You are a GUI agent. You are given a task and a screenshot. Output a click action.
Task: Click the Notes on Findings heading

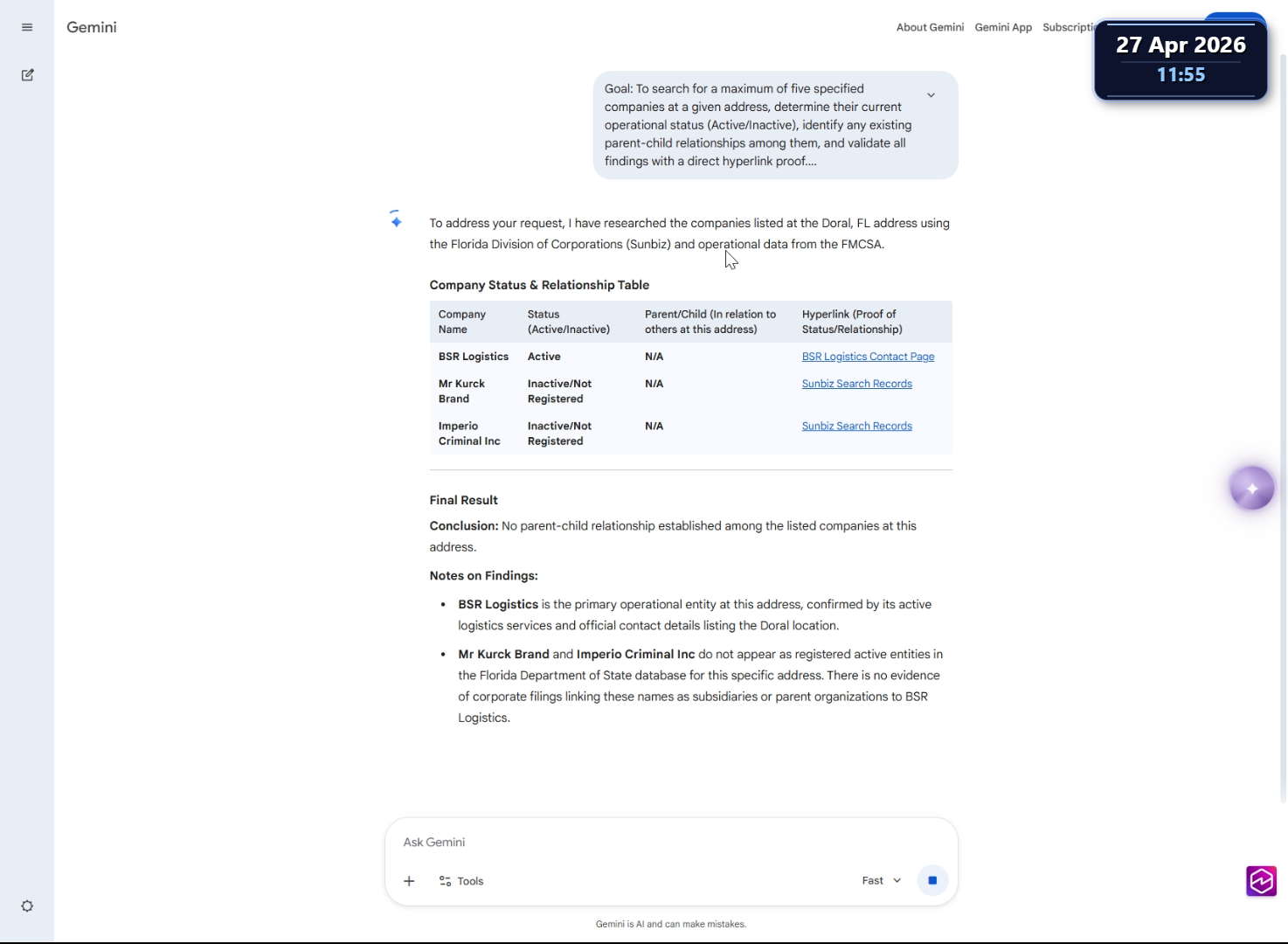483,576
